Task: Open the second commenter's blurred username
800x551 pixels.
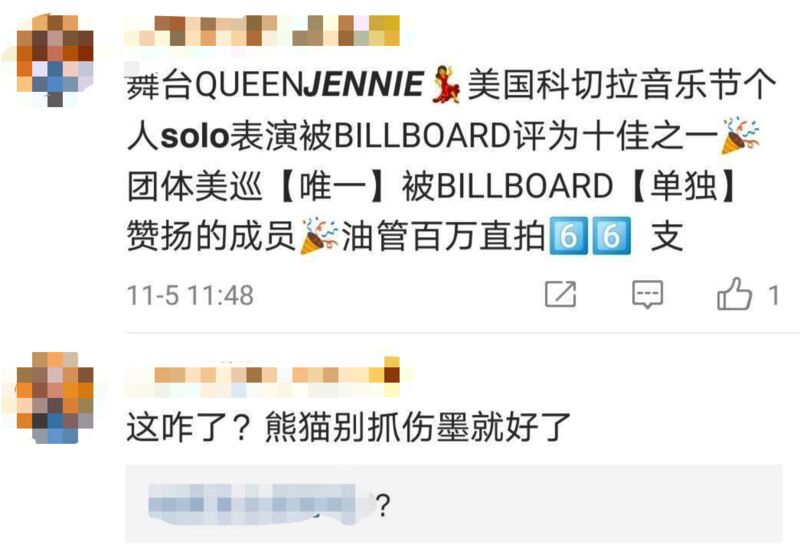Action: click(x=262, y=378)
